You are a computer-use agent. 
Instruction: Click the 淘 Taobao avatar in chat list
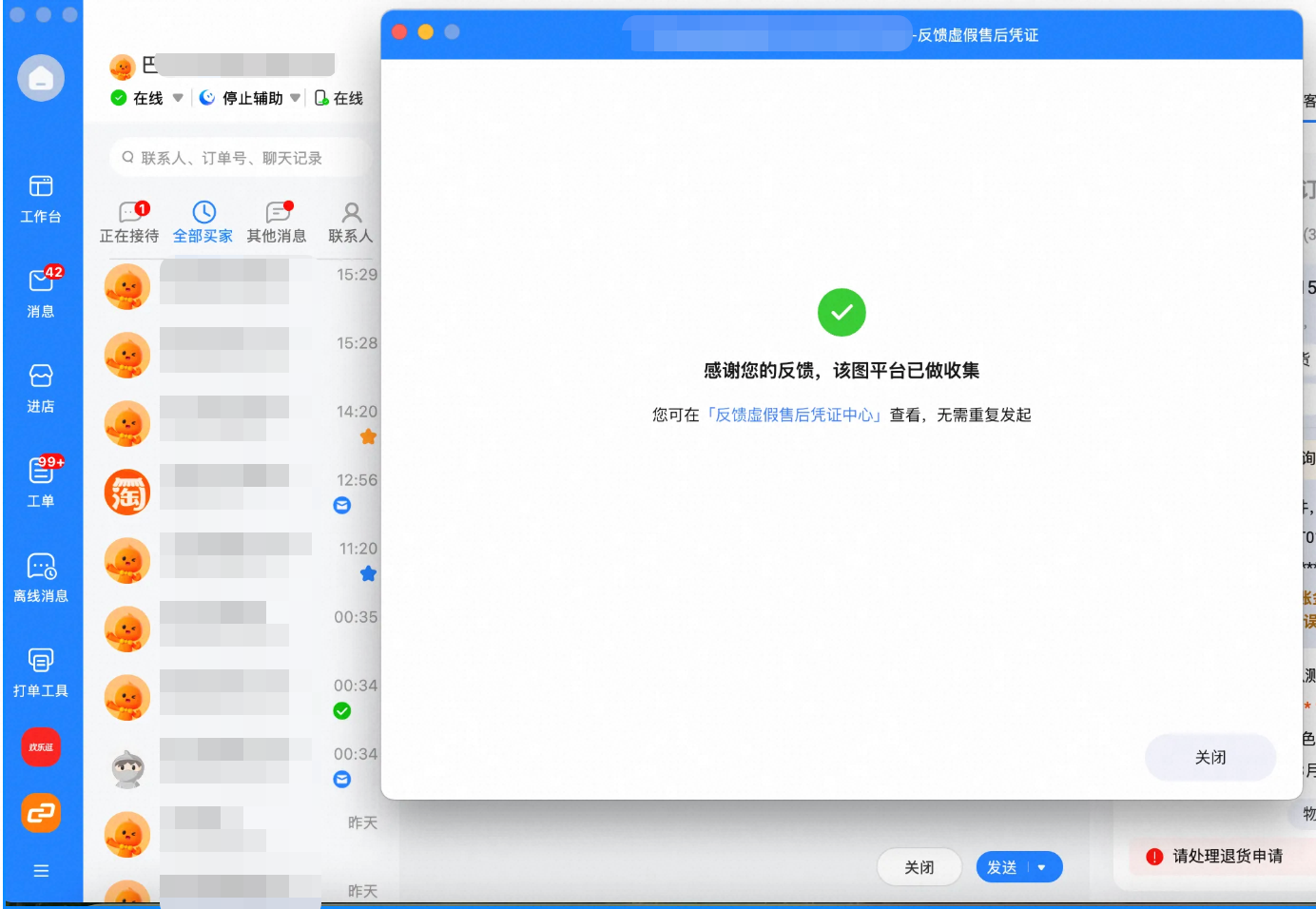pyautogui.click(x=127, y=493)
